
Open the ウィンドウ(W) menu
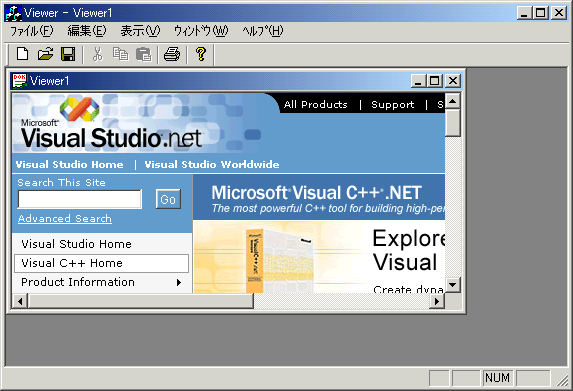201,31
